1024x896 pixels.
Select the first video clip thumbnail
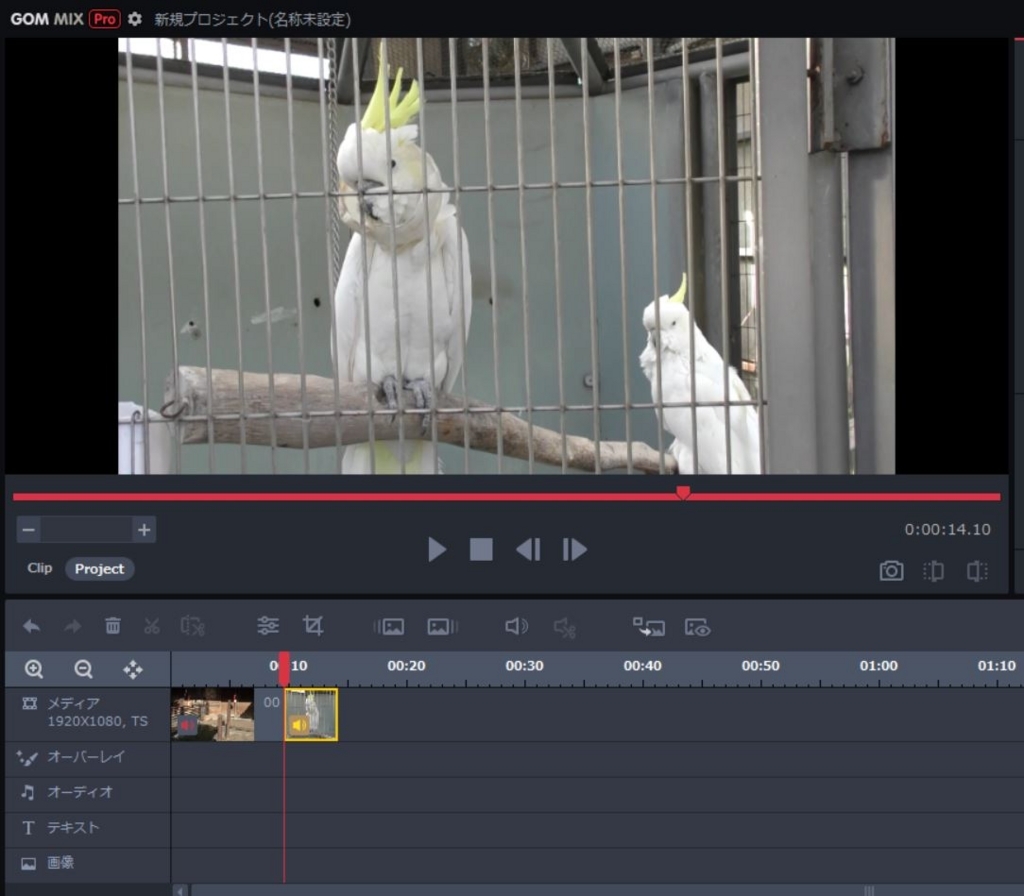tap(212, 714)
